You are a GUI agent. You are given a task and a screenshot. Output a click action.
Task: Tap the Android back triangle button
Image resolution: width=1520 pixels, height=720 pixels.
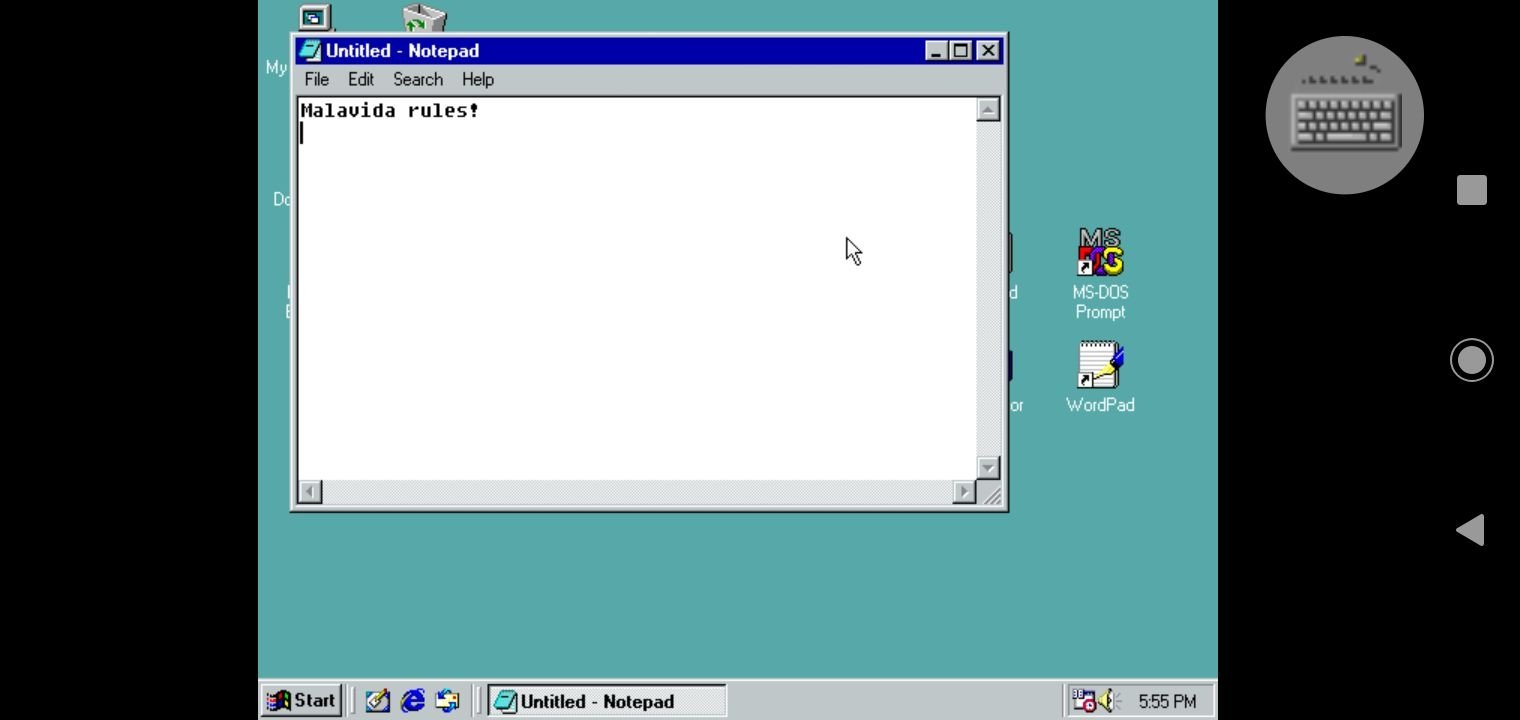click(x=1470, y=530)
